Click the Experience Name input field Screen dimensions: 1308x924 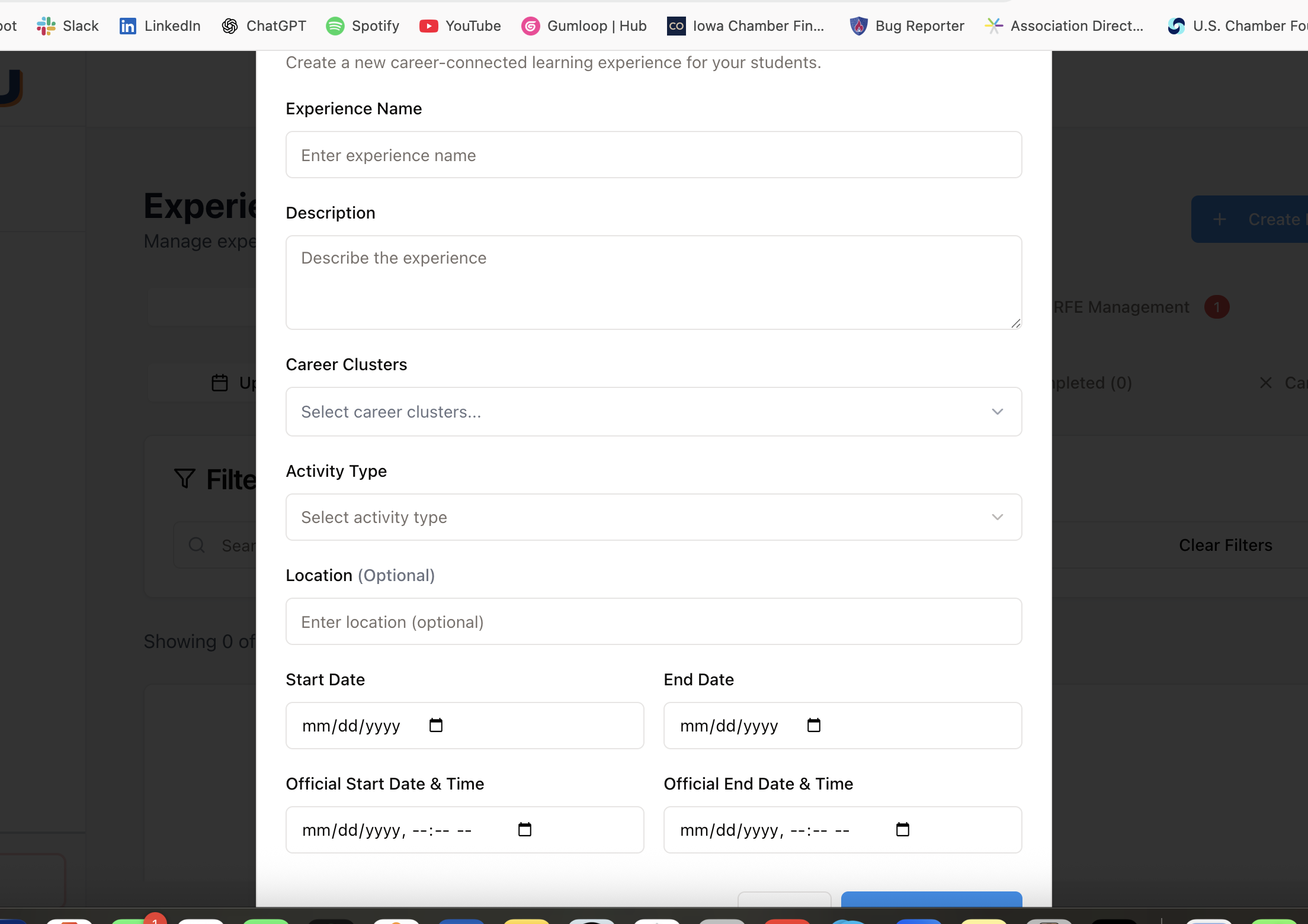click(653, 155)
